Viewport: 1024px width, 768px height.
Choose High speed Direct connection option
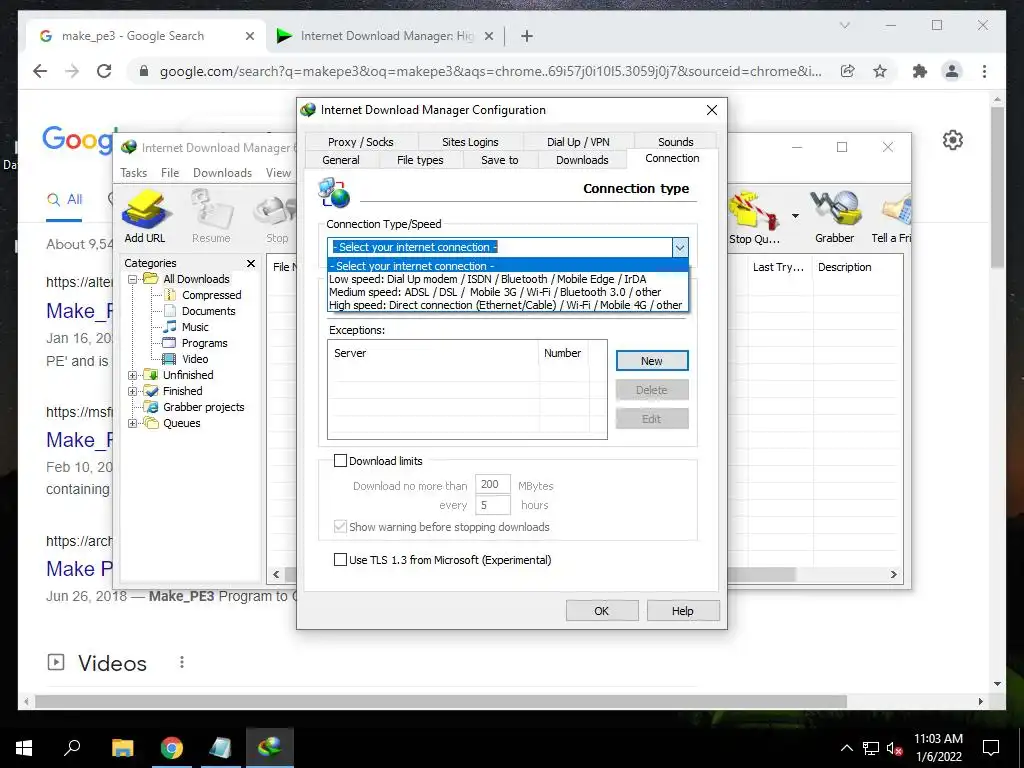[x=508, y=306]
